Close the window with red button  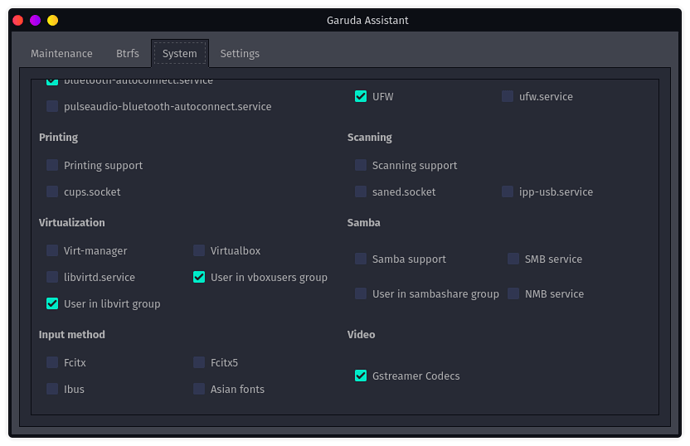[x=18, y=20]
